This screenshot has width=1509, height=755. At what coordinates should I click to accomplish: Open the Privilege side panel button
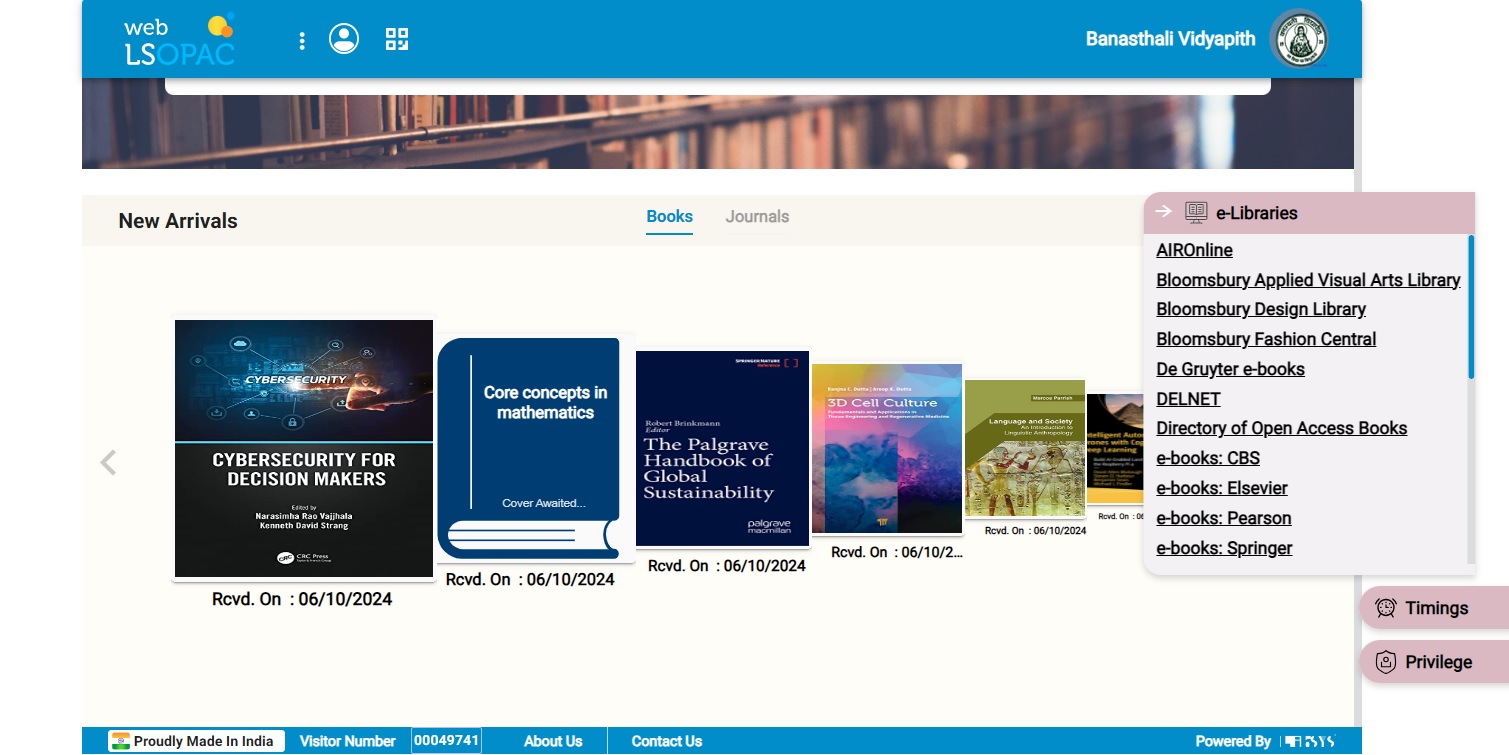[x=1434, y=662]
